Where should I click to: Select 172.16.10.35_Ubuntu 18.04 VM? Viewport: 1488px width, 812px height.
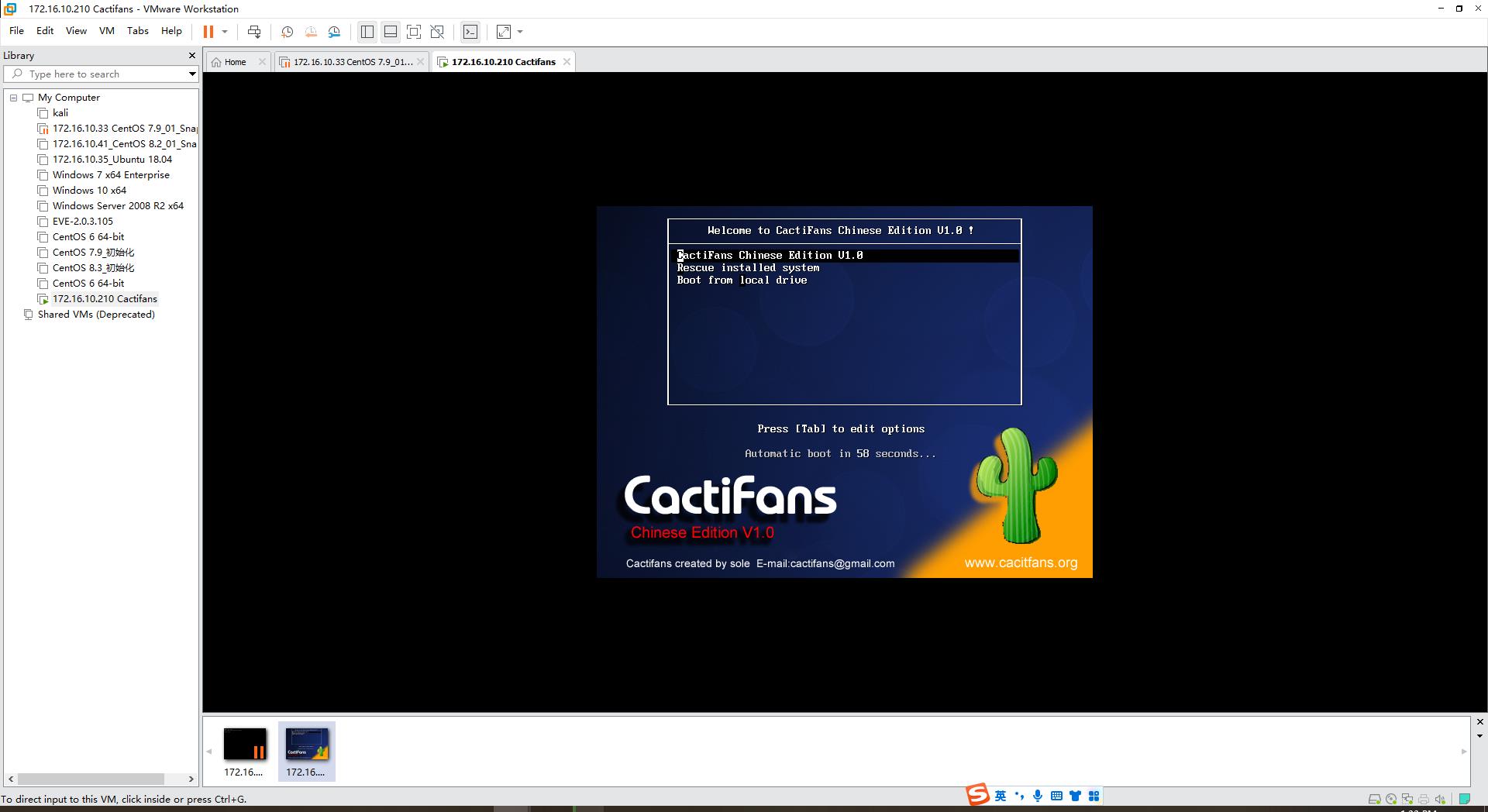[x=112, y=160]
